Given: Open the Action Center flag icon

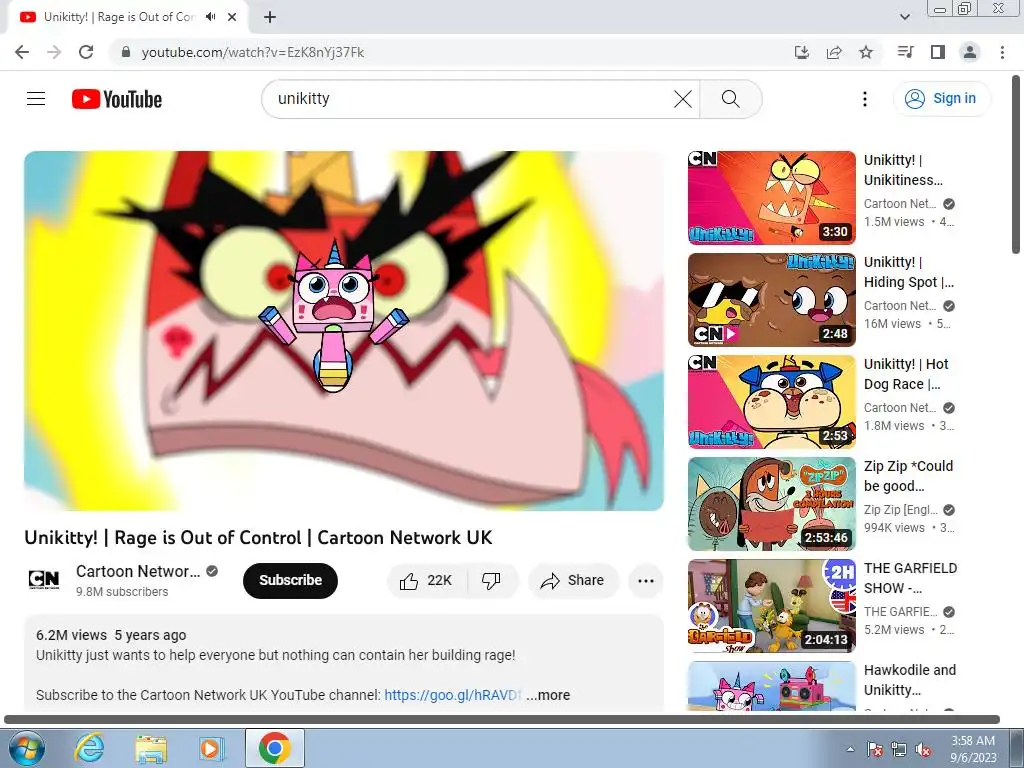Looking at the screenshot, I should (x=874, y=750).
